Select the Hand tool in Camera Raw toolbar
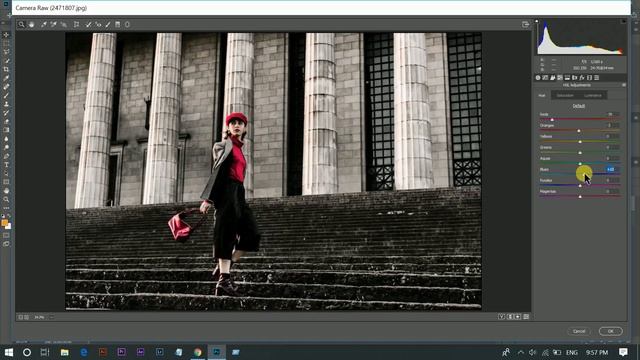Image resolution: width=640 pixels, height=360 pixels. tap(31, 24)
